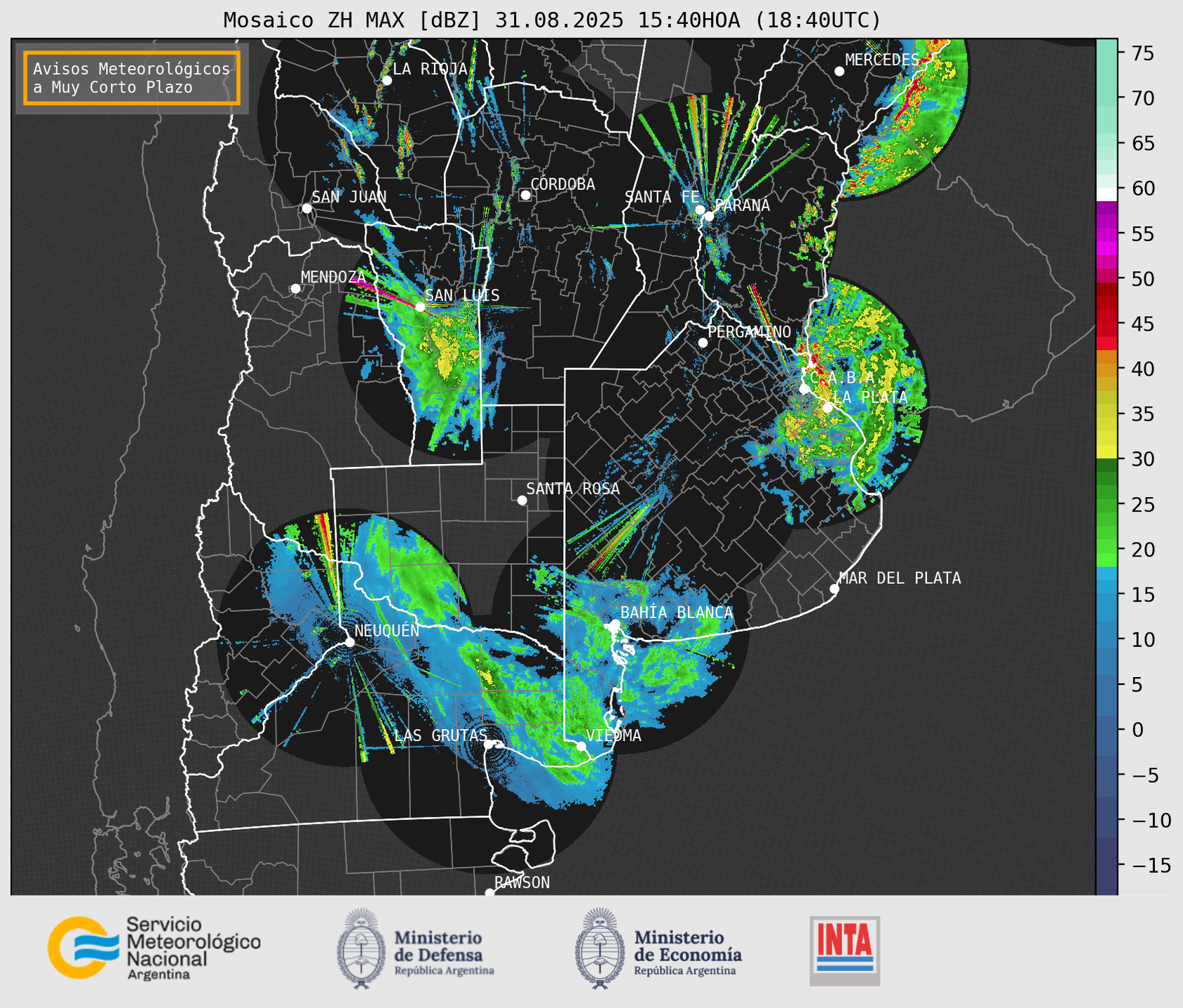Click the -15 dBZ dark band on scale
This screenshot has height=1008, width=1183.
(1107, 865)
